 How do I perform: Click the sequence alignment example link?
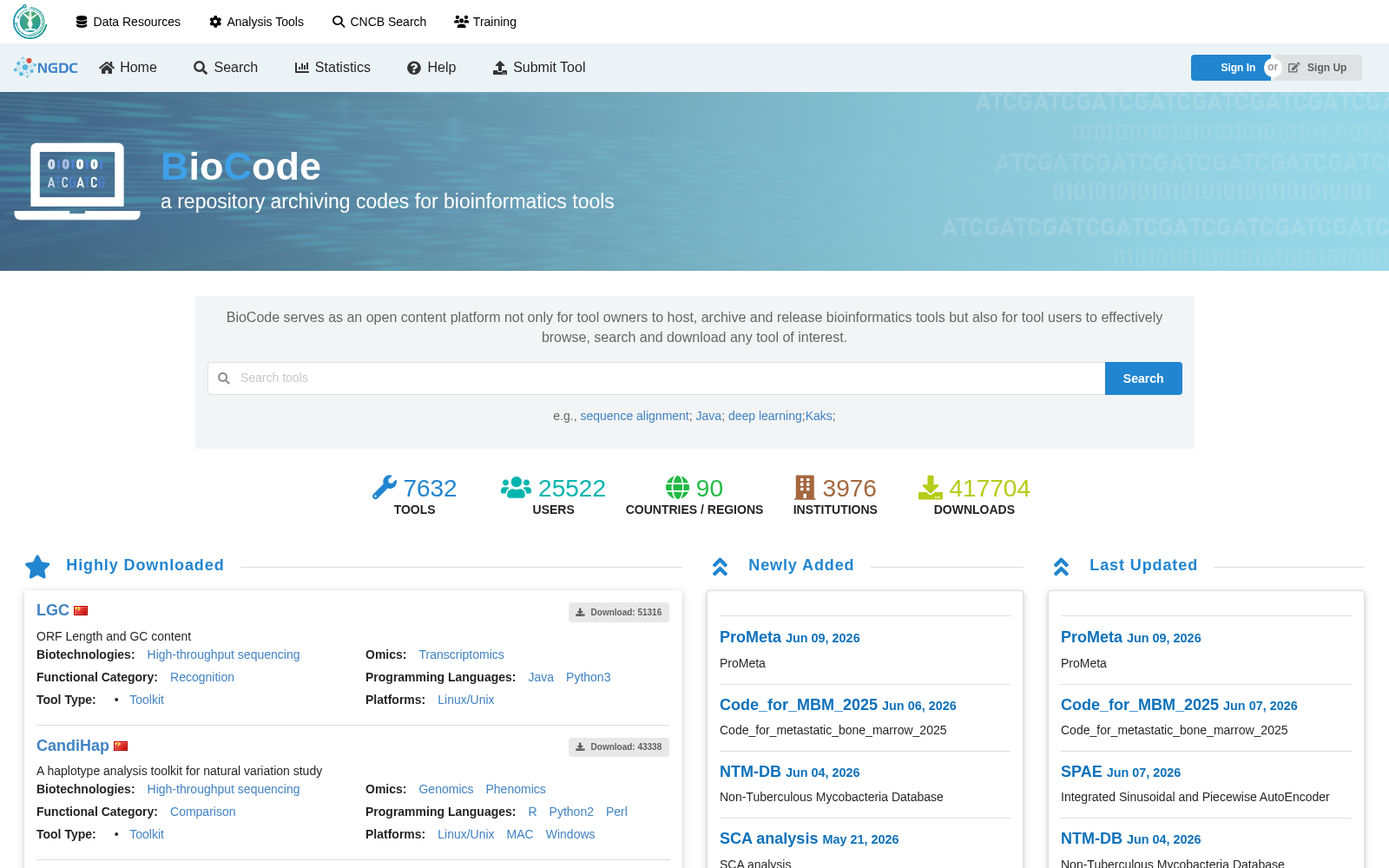tap(635, 417)
